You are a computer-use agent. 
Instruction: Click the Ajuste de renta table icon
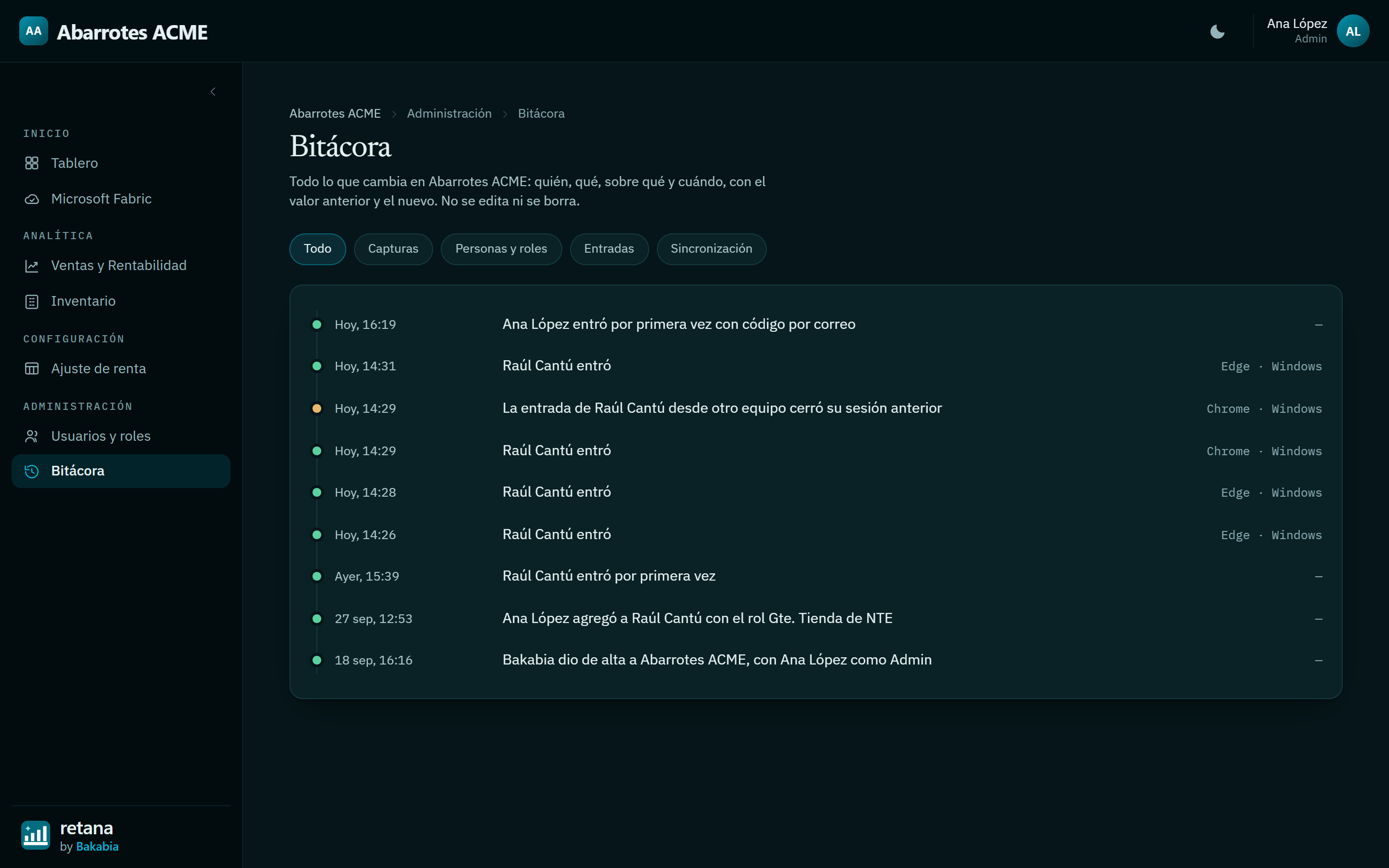[31, 368]
